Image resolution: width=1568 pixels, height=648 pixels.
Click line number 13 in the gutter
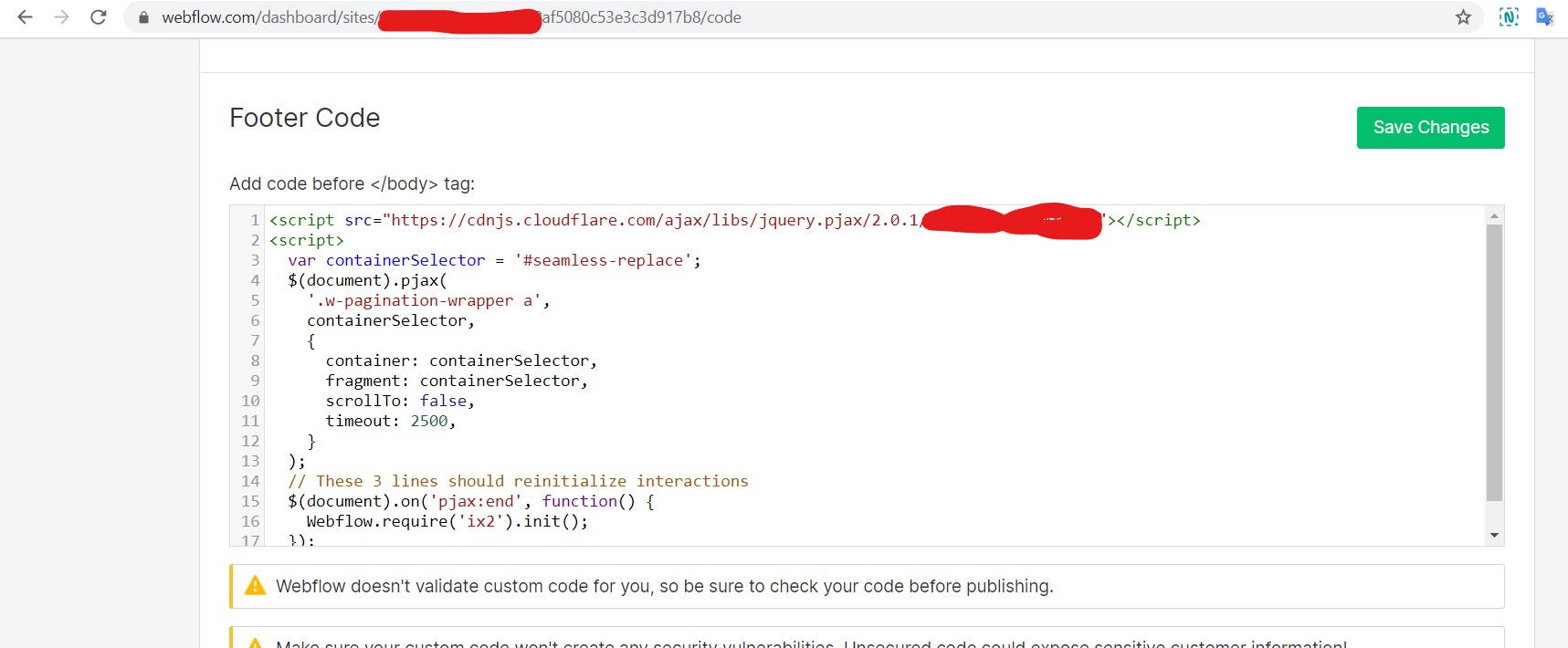tap(250, 461)
